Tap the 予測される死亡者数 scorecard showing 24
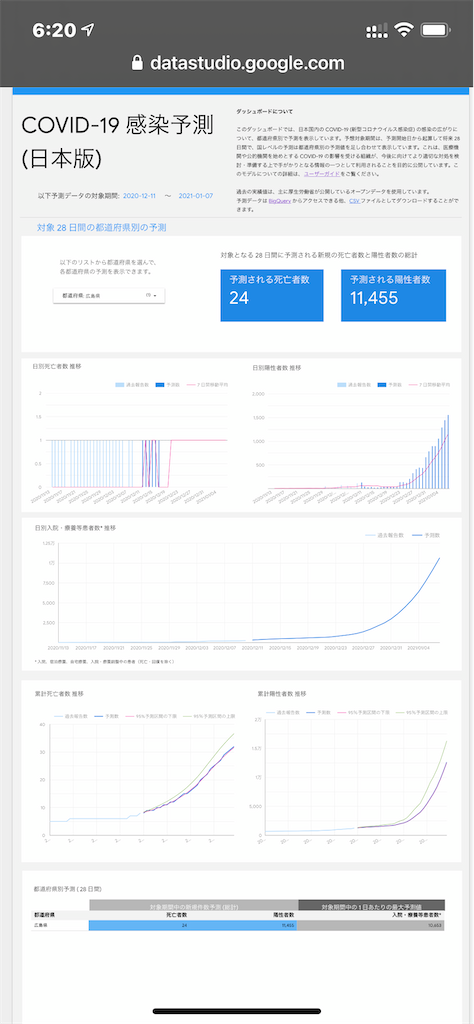 [272, 295]
